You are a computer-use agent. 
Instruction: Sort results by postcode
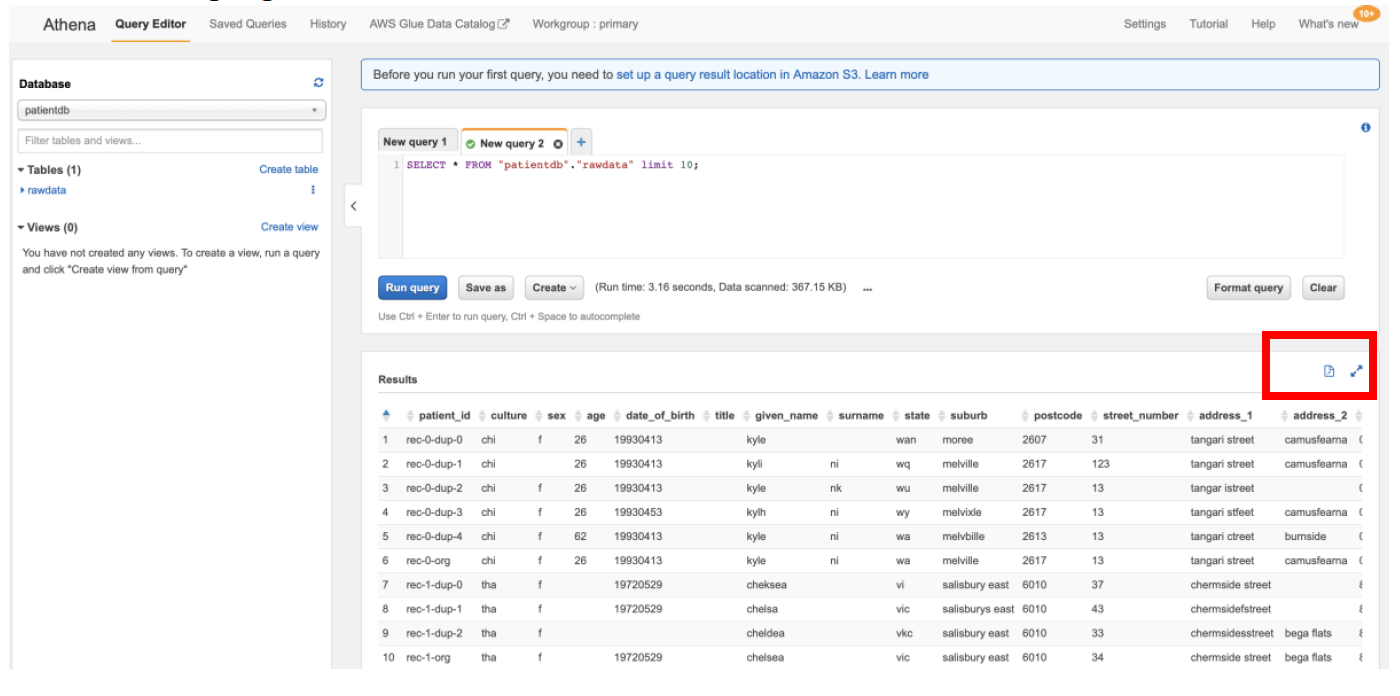1052,416
